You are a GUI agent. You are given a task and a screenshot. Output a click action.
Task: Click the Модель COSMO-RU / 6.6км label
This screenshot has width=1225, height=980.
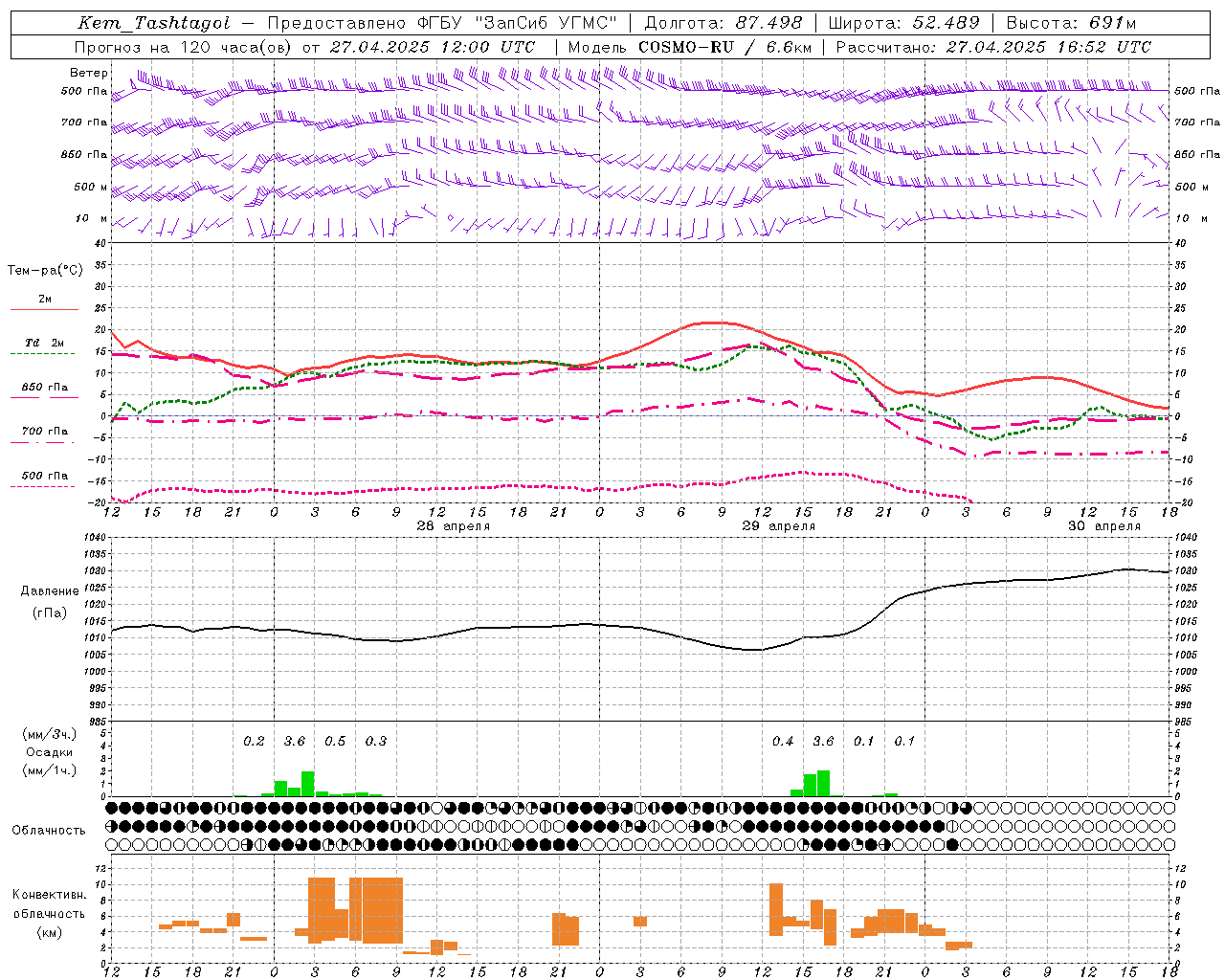tap(690, 47)
